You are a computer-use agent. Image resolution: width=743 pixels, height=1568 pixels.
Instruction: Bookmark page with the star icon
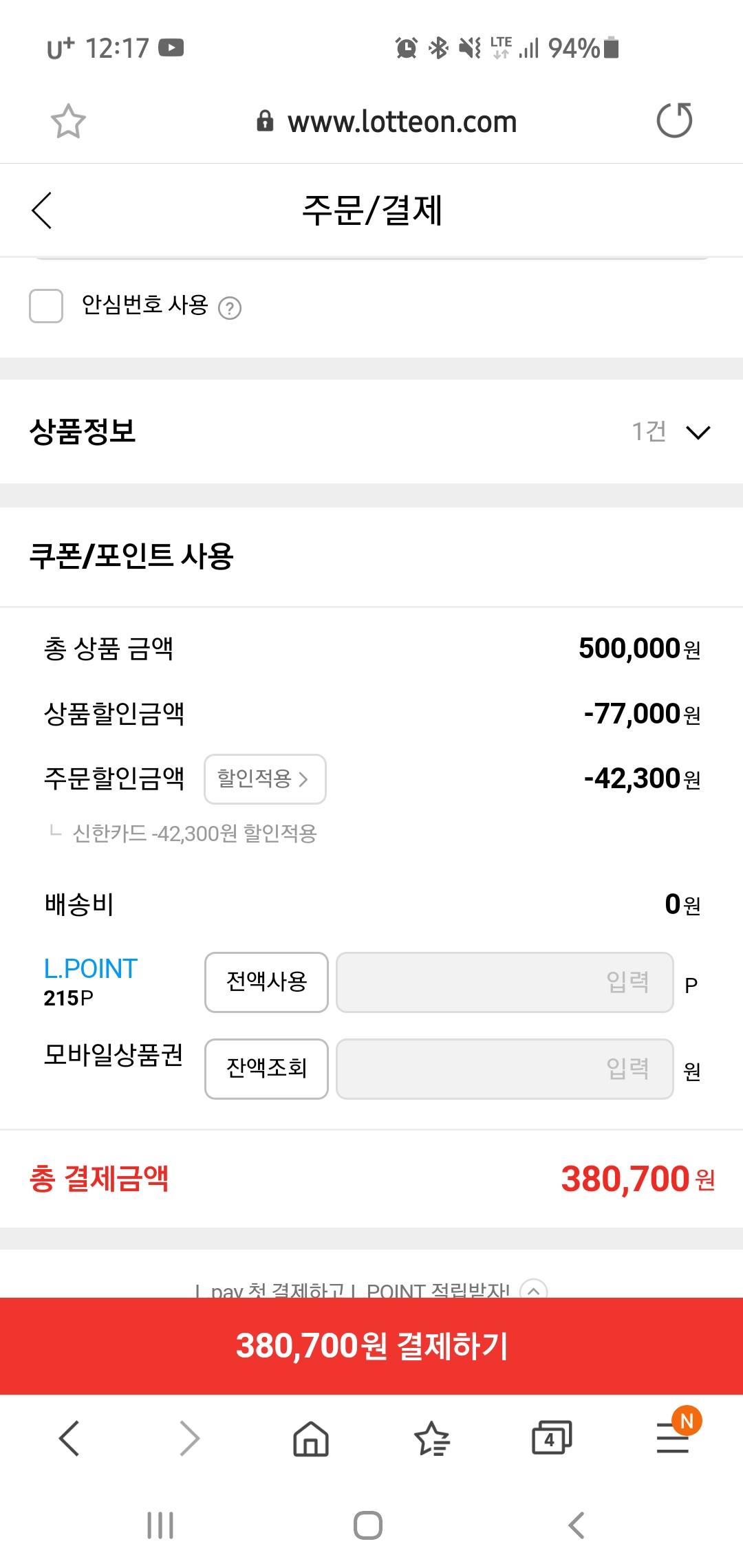coord(68,122)
